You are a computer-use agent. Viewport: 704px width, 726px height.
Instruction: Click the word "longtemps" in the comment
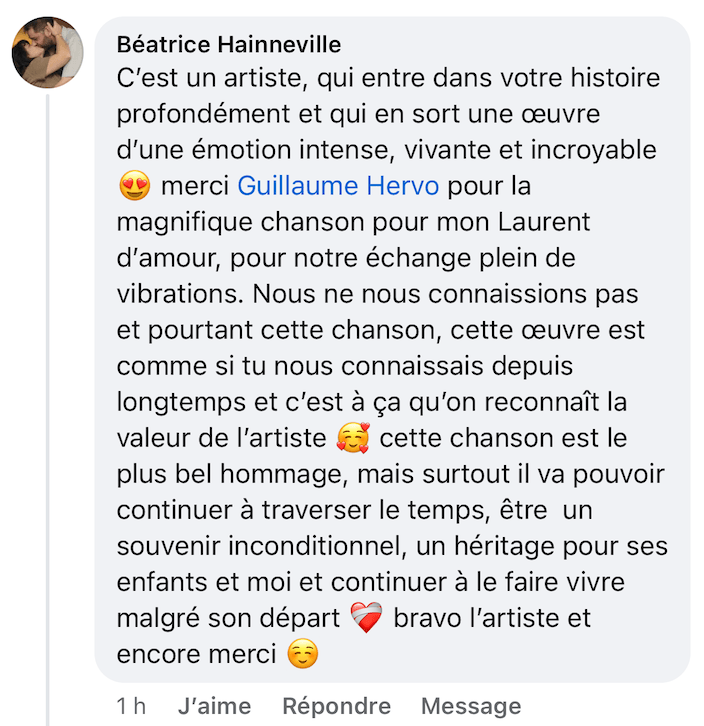click(177, 402)
